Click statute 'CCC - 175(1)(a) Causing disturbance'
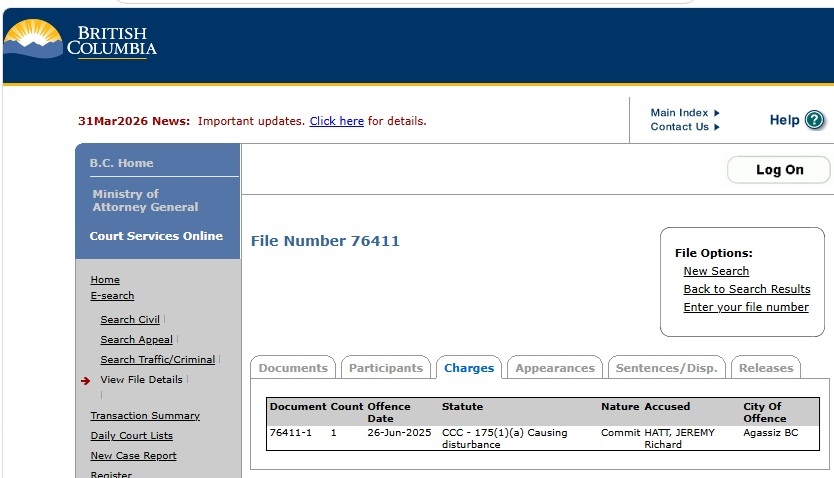Screen dimensions: 834x478 (504, 439)
